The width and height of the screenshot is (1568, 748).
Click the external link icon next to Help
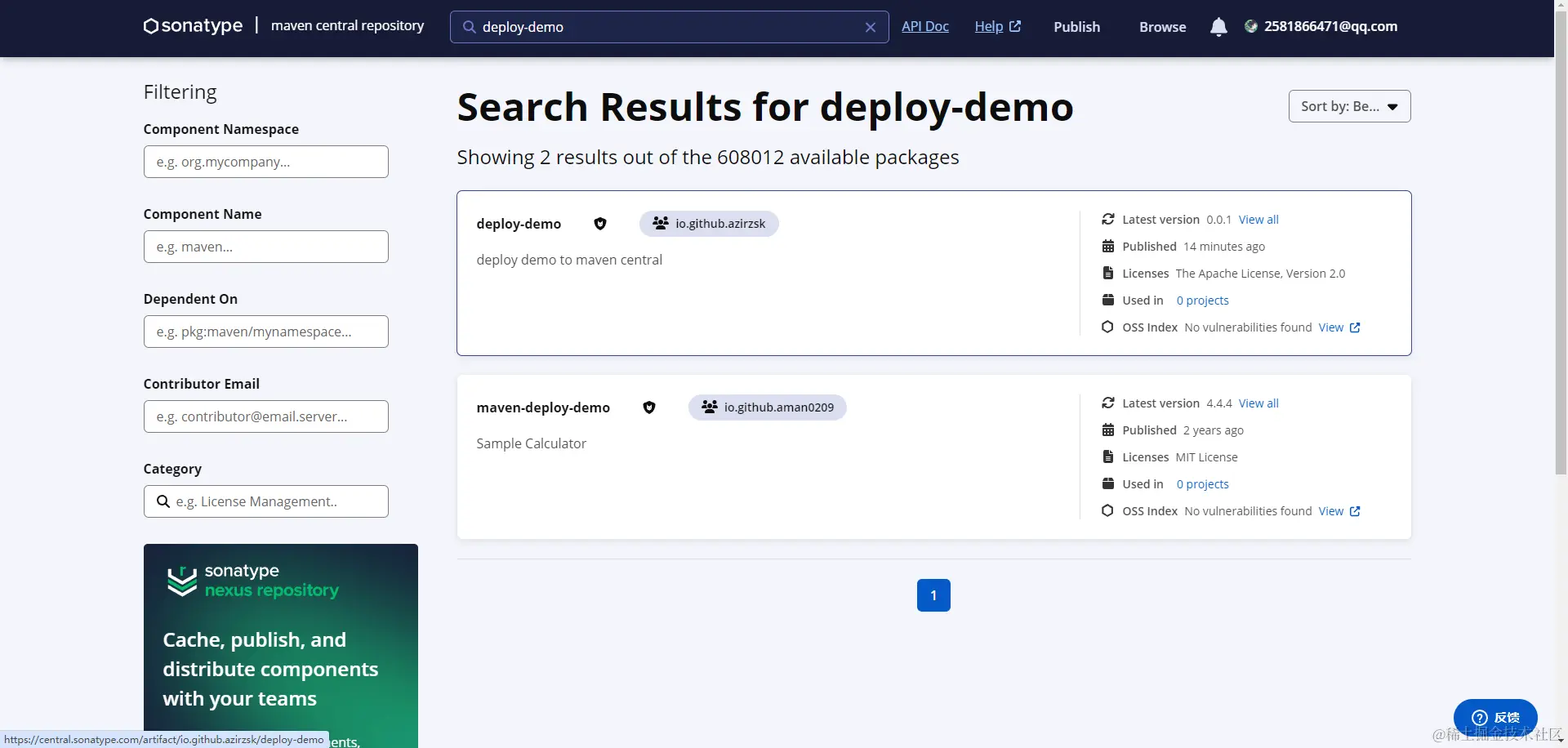click(x=1015, y=26)
